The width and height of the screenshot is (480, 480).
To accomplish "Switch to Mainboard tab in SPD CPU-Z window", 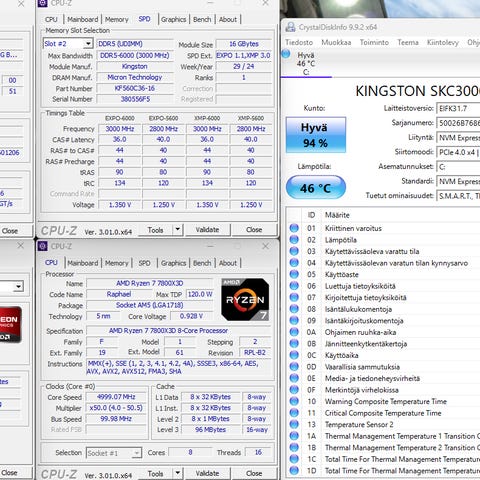I will tap(83, 19).
